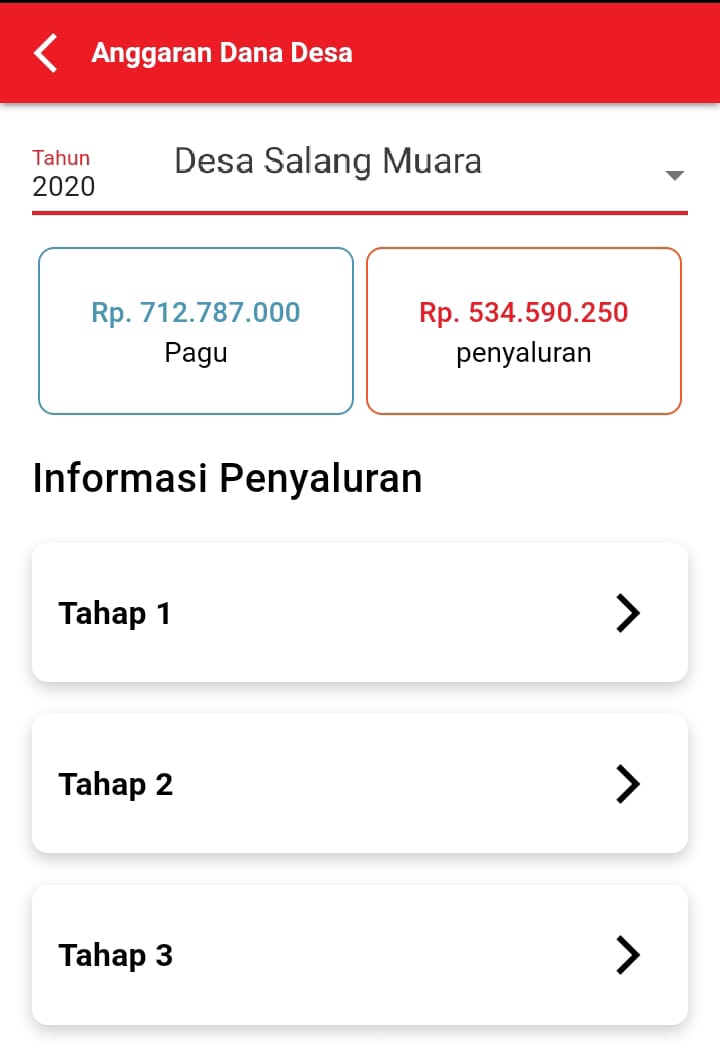Screen dimensions: 720x1052
Task: Click the Anggaran Dana Desa title
Action: tap(222, 53)
